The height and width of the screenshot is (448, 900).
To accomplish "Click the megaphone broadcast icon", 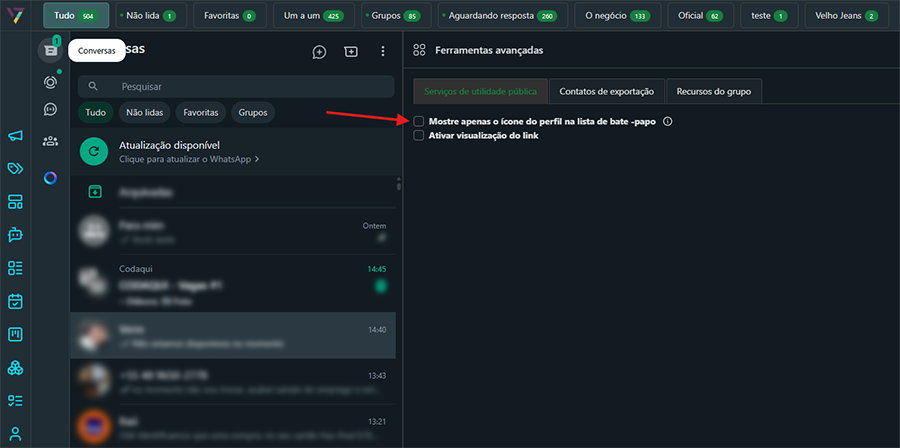I will click(15, 136).
